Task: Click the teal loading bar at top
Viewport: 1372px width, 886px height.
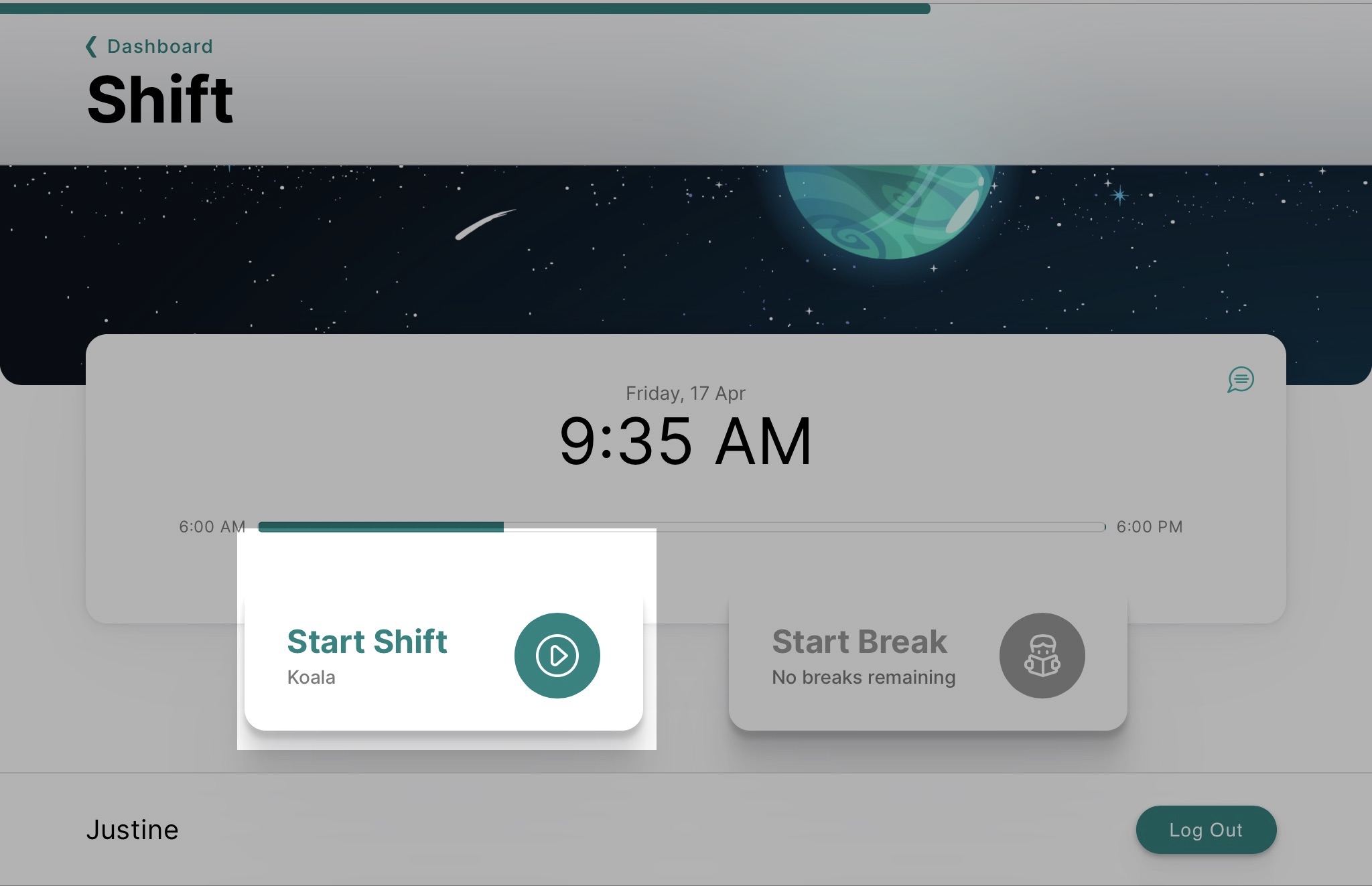Action: coord(465,8)
